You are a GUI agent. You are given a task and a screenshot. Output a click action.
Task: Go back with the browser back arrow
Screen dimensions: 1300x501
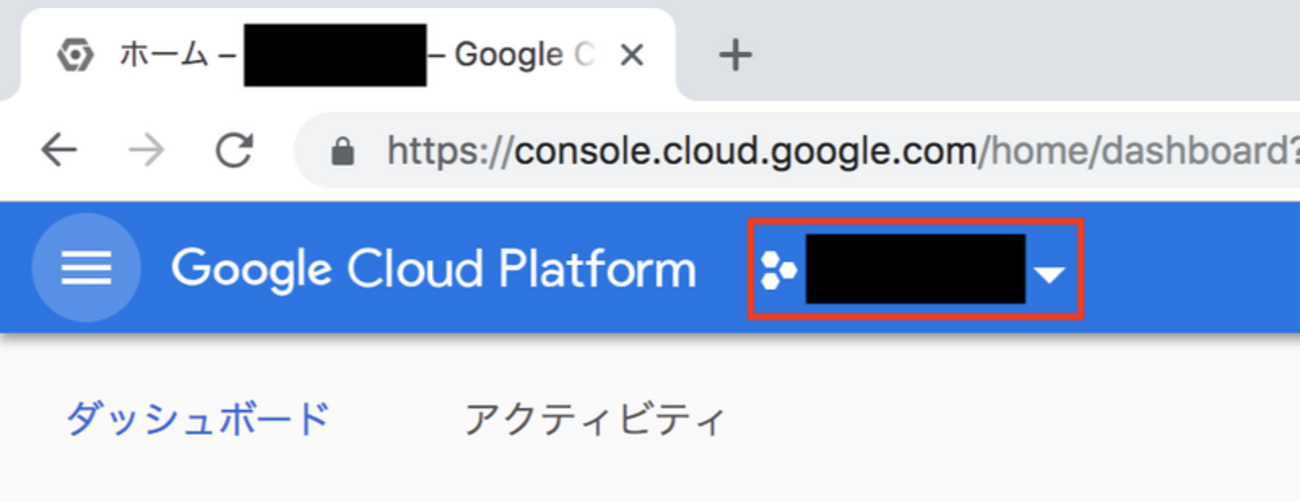point(59,151)
